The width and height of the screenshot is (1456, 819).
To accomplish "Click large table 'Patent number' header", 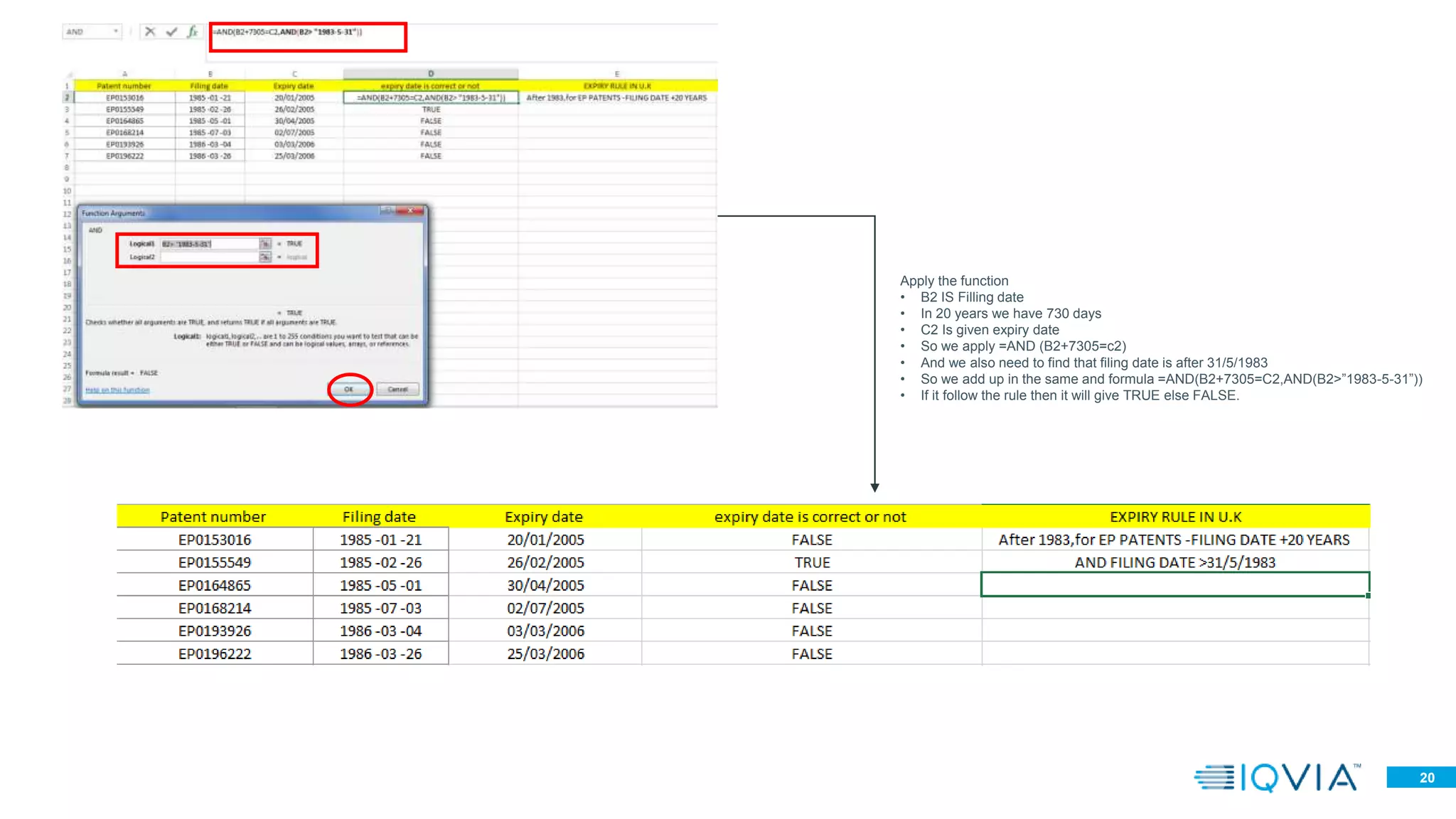I will click(213, 517).
